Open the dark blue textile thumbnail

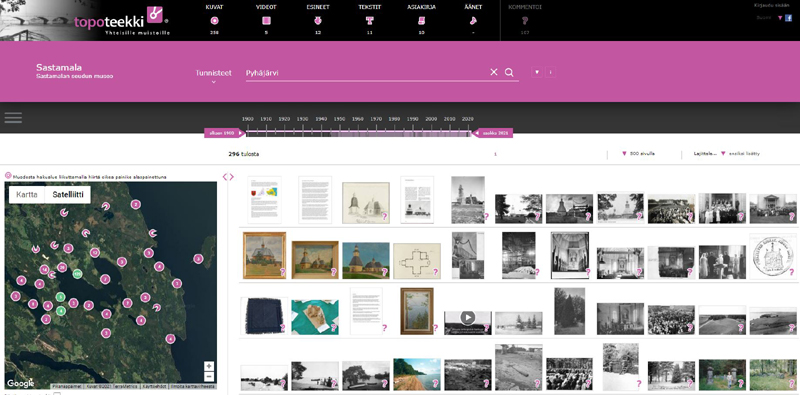click(264, 316)
